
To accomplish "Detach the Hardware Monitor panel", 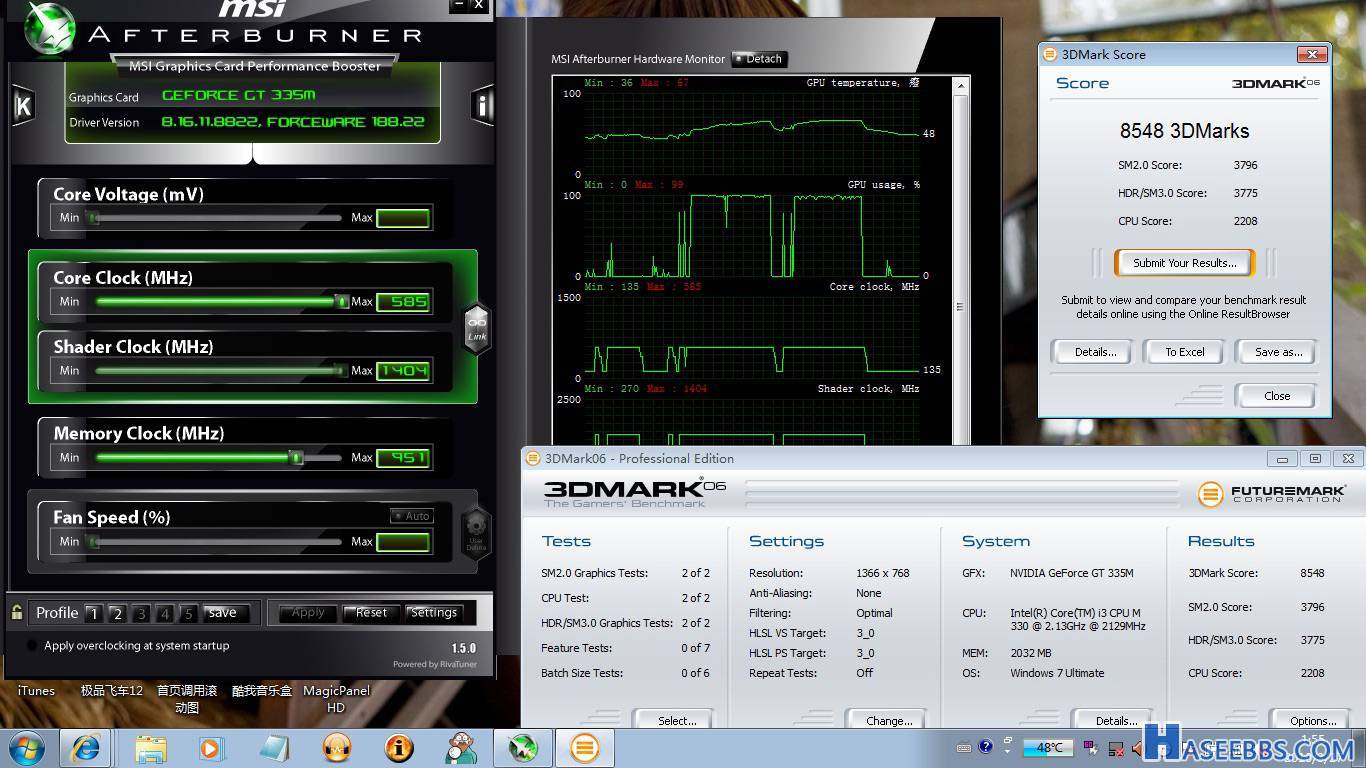I will [x=759, y=59].
